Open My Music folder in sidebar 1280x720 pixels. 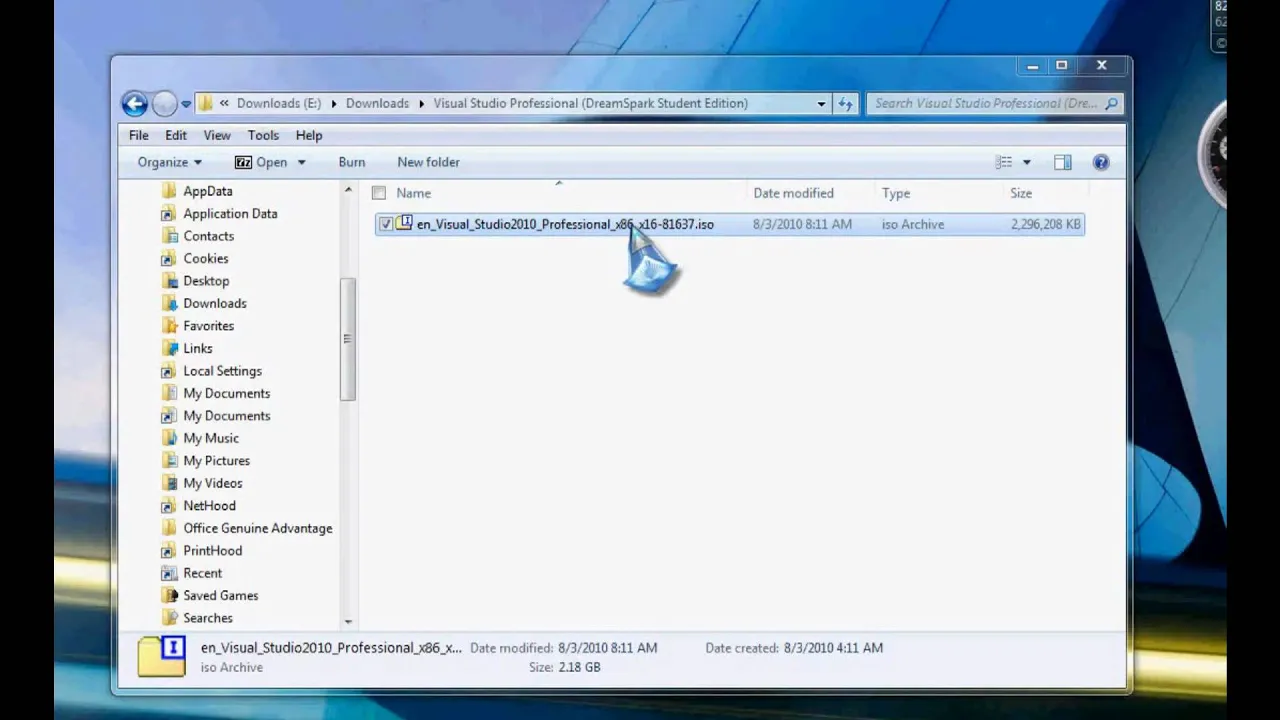coord(211,438)
